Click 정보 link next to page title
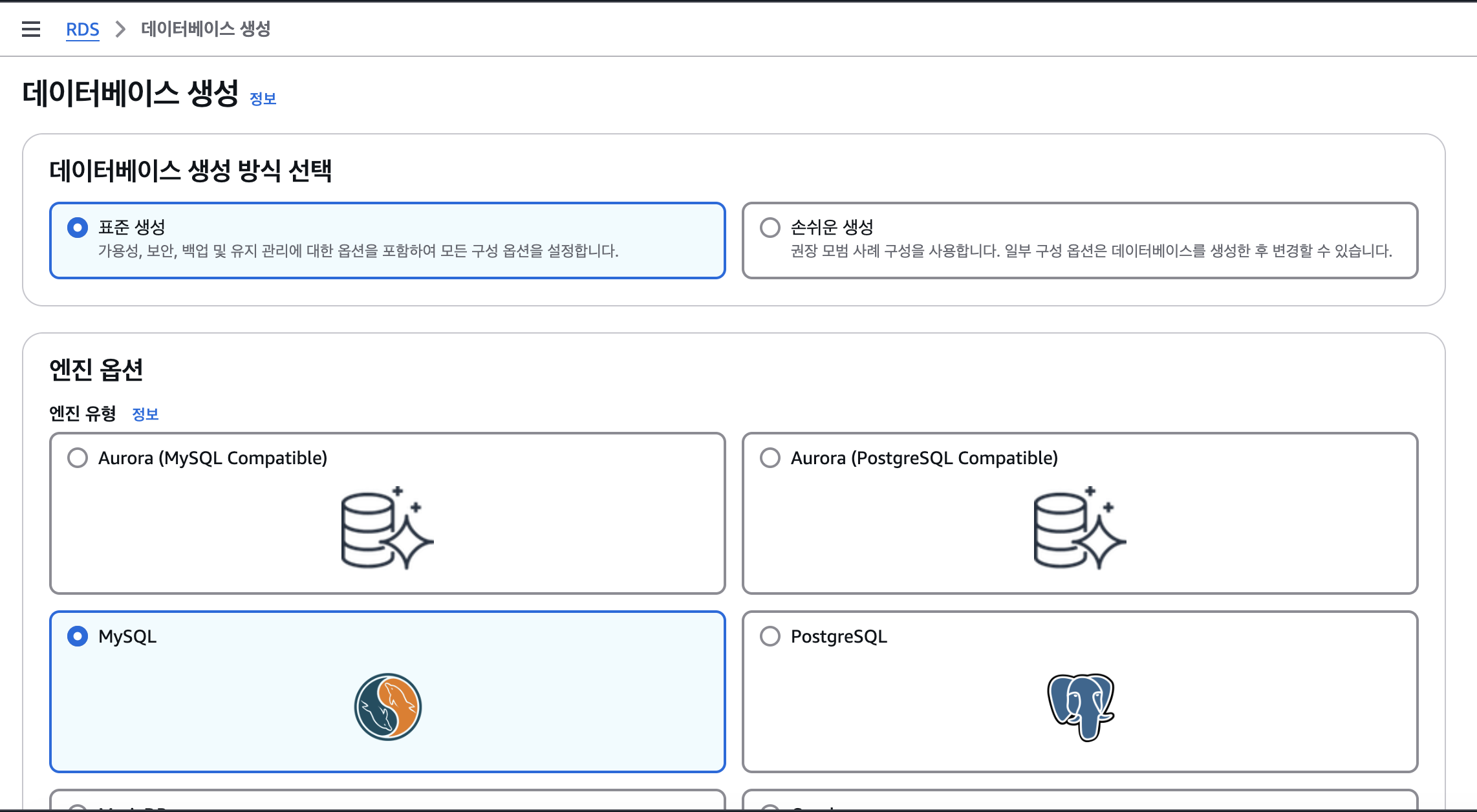 tap(263, 99)
